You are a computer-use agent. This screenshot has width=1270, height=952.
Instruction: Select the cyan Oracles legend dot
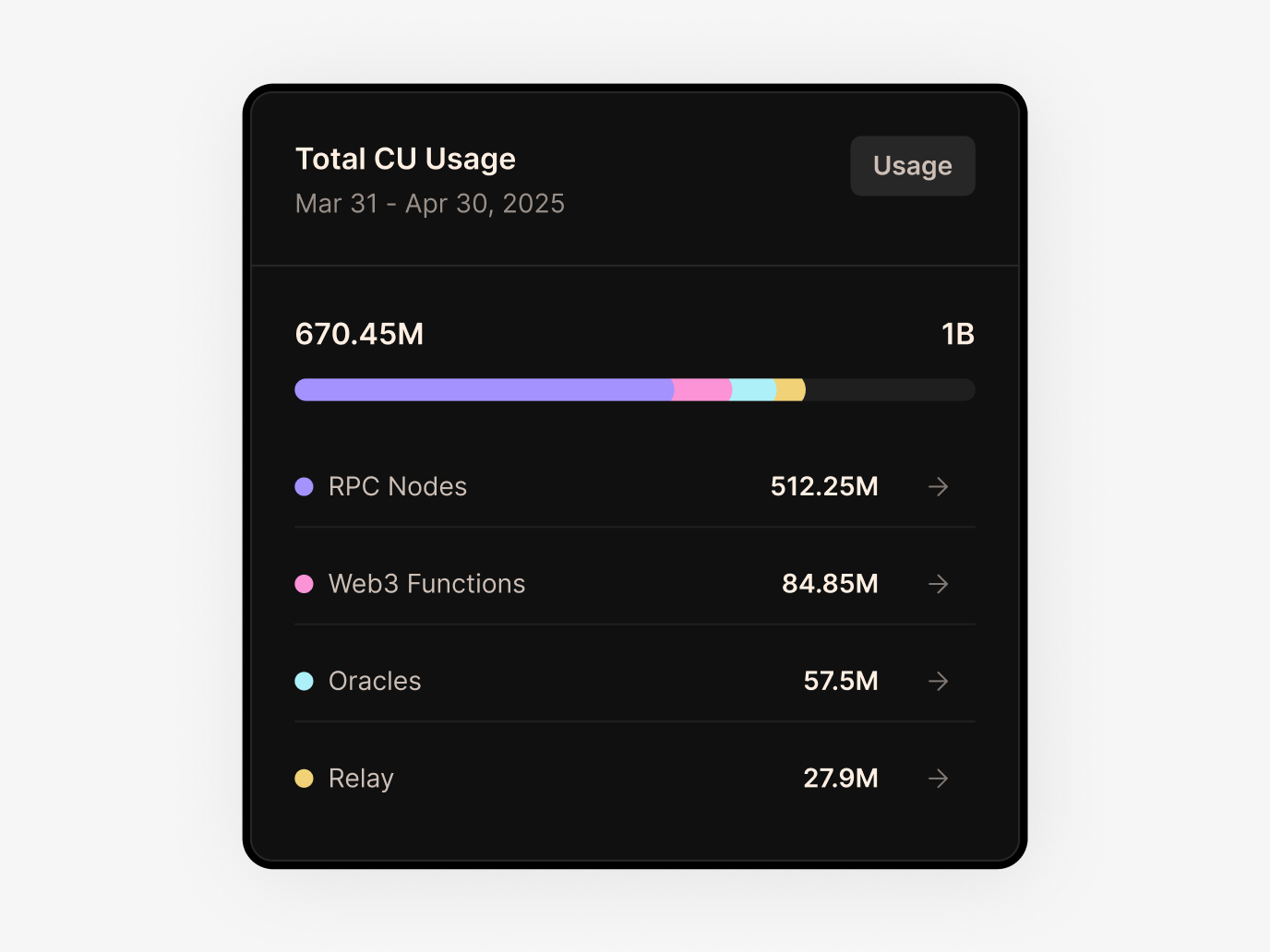pos(305,681)
